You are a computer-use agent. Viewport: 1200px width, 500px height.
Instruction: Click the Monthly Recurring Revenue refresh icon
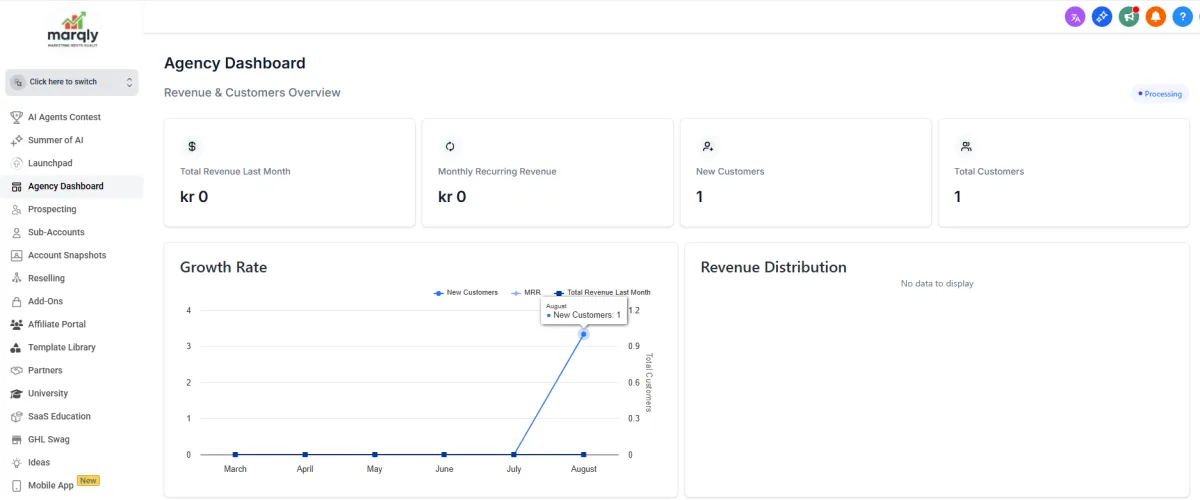[x=450, y=146]
